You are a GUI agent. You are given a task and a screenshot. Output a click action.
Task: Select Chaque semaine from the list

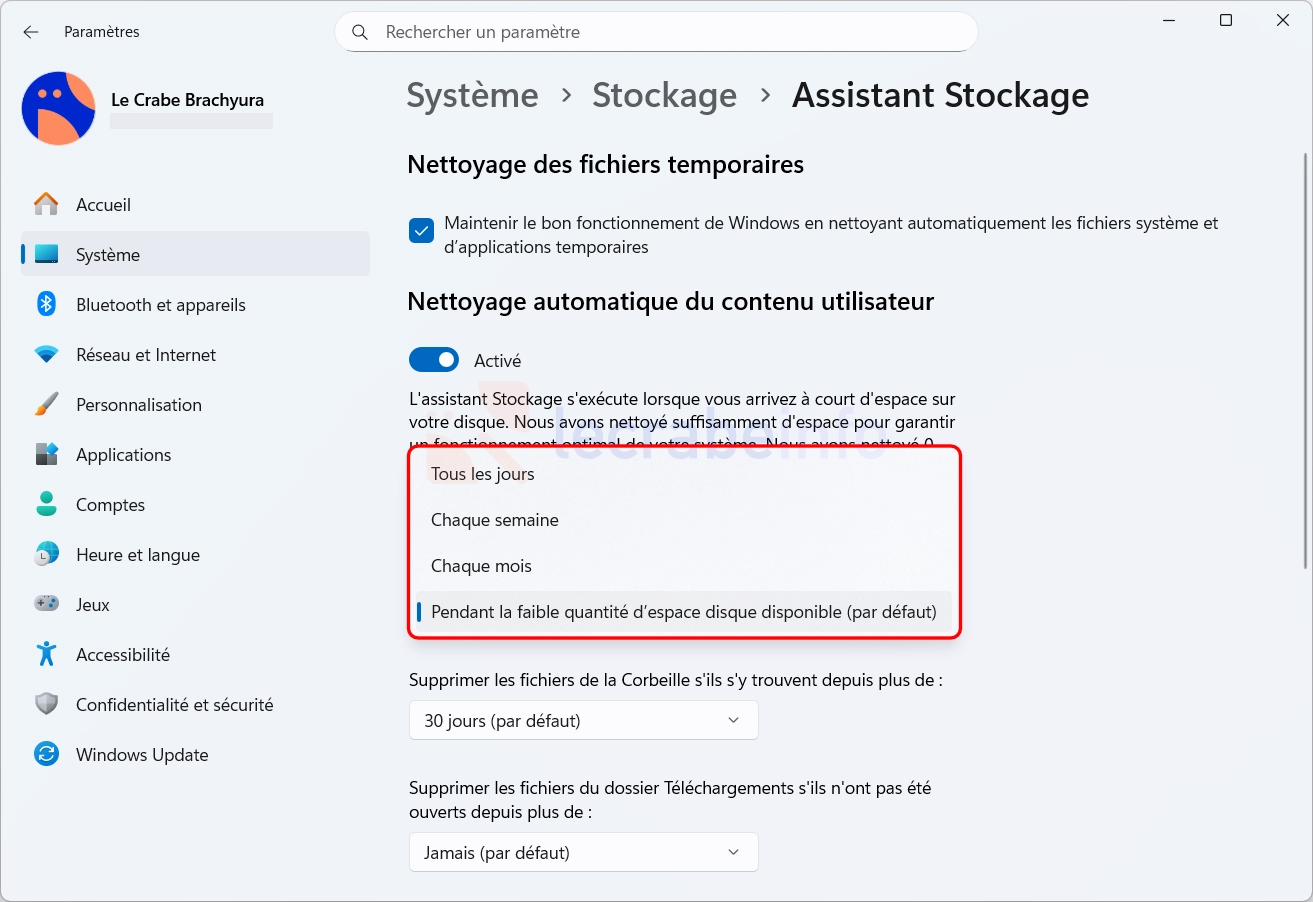coord(495,520)
